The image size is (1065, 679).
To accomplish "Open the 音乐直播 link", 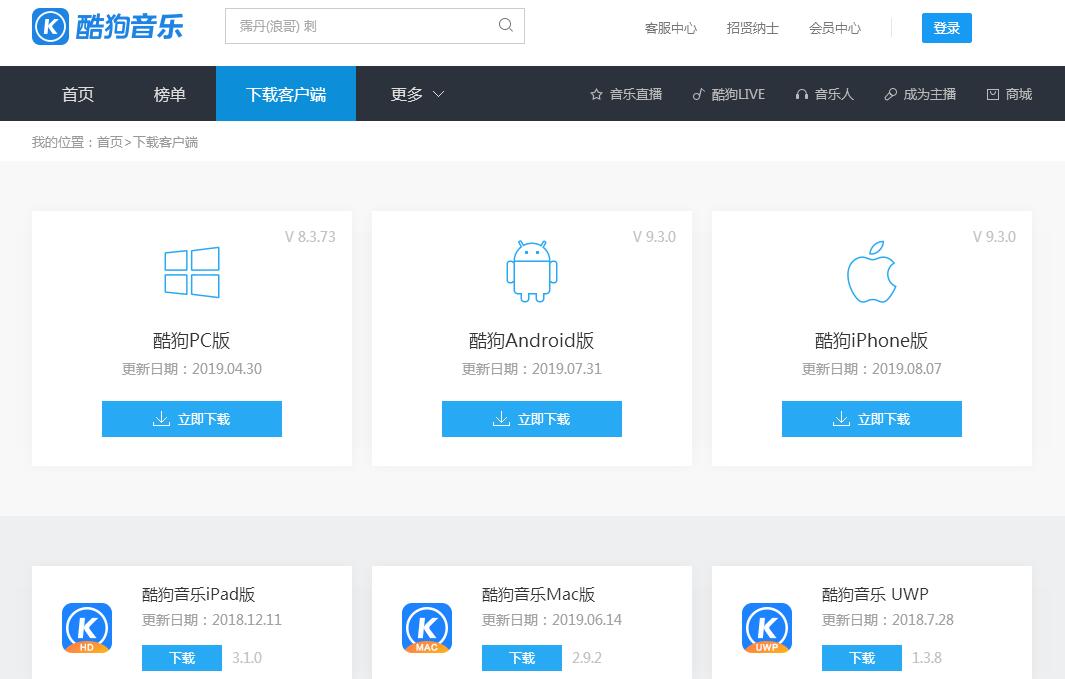I will pyautogui.click(x=627, y=94).
